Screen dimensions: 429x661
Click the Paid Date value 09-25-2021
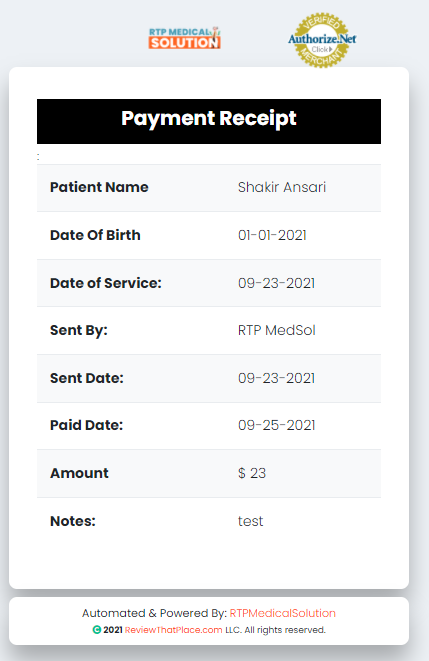click(x=276, y=425)
